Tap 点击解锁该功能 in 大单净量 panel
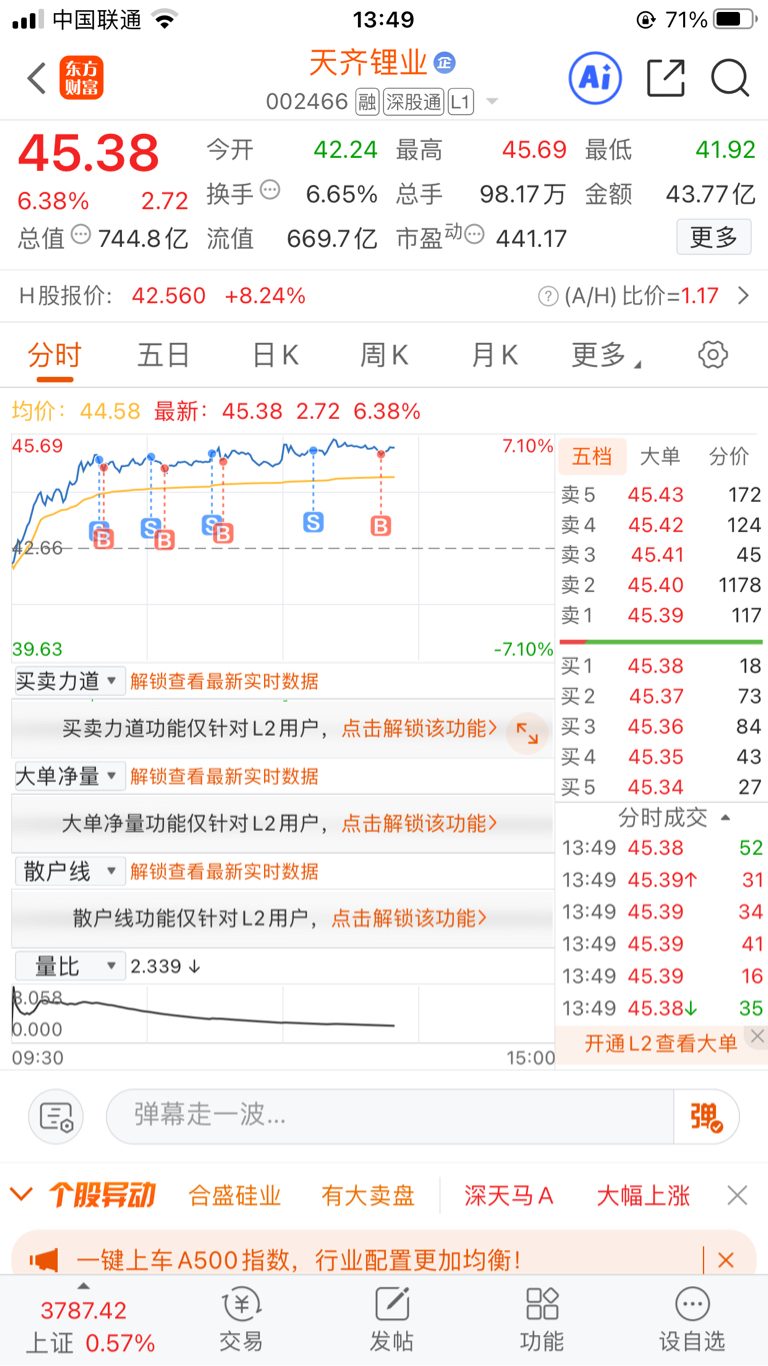Viewport: 768px width, 1366px height. [x=420, y=824]
